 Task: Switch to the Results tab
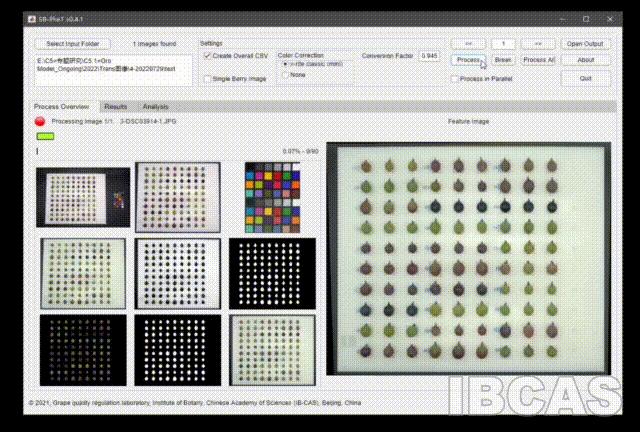[115, 106]
